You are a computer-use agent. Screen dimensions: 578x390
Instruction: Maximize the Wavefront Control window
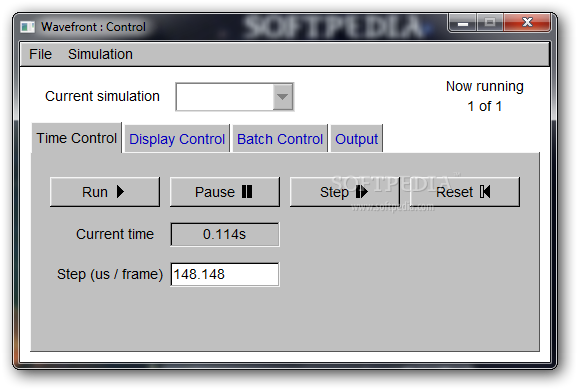pos(490,23)
